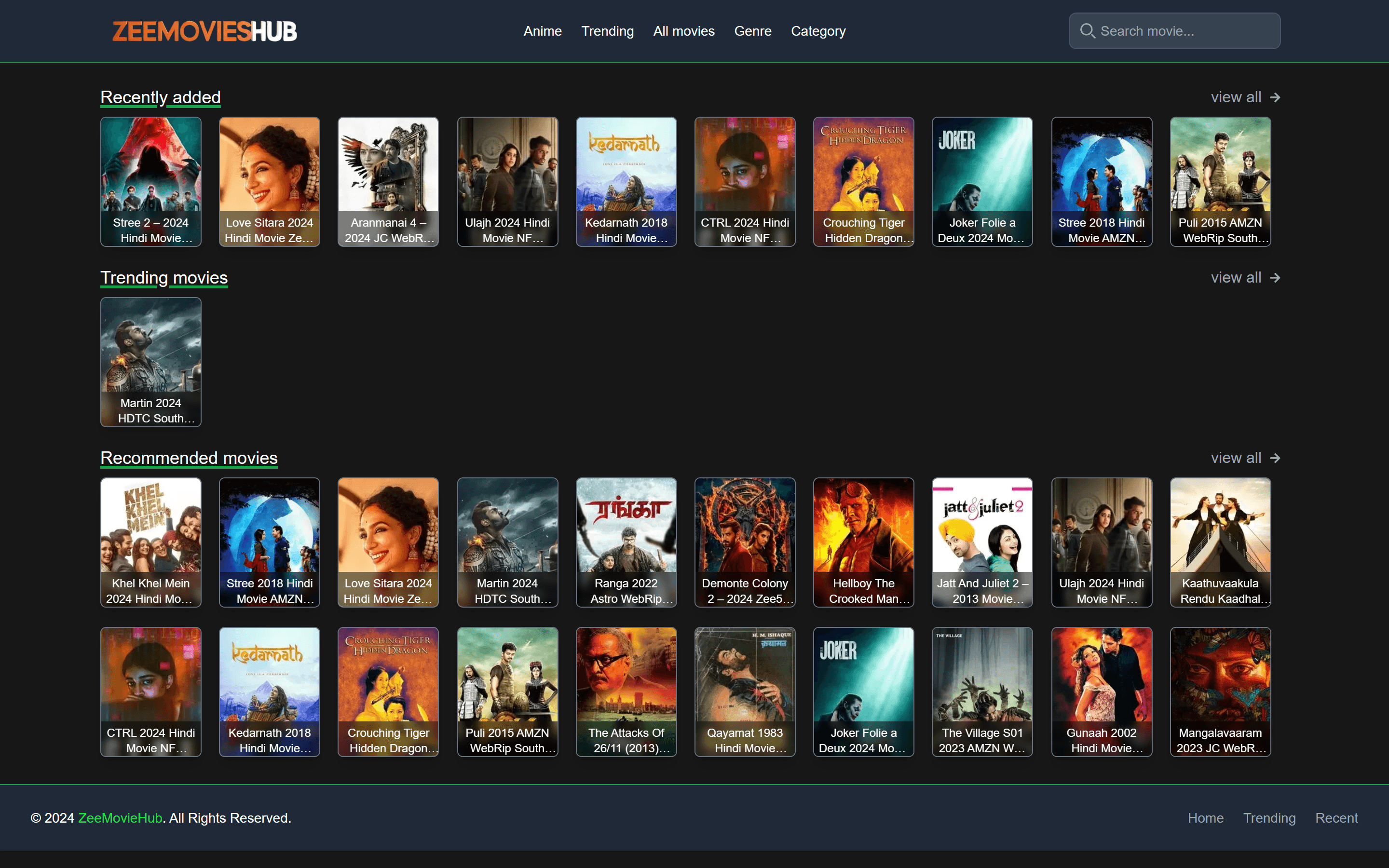
Task: Click view all next to Recently added
Action: [x=1235, y=97]
